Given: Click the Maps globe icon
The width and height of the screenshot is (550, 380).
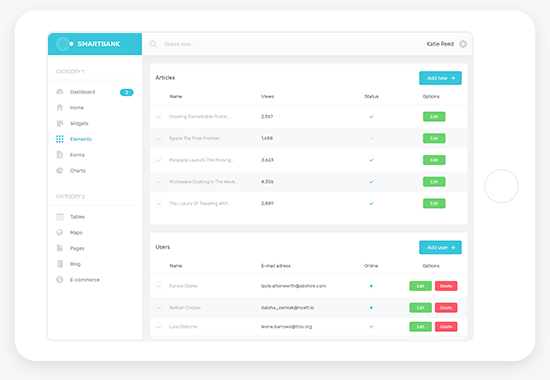Looking at the screenshot, I should (x=60, y=232).
